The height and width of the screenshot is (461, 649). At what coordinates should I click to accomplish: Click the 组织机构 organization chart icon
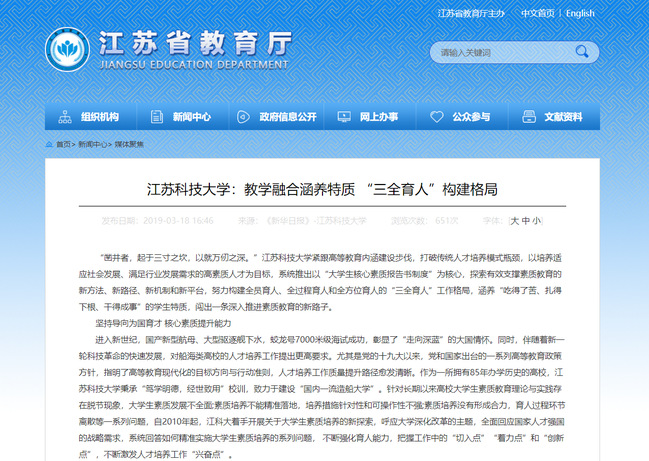click(x=66, y=117)
